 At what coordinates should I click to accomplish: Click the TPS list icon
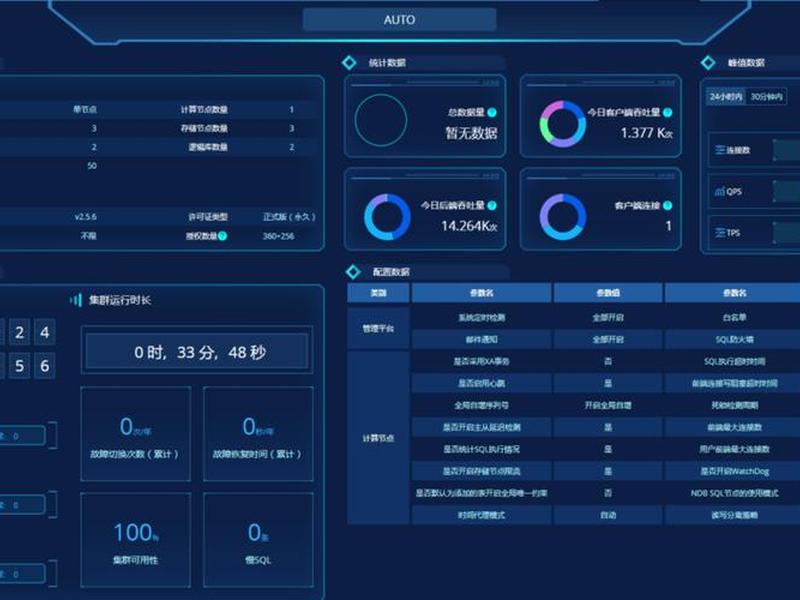pos(720,233)
